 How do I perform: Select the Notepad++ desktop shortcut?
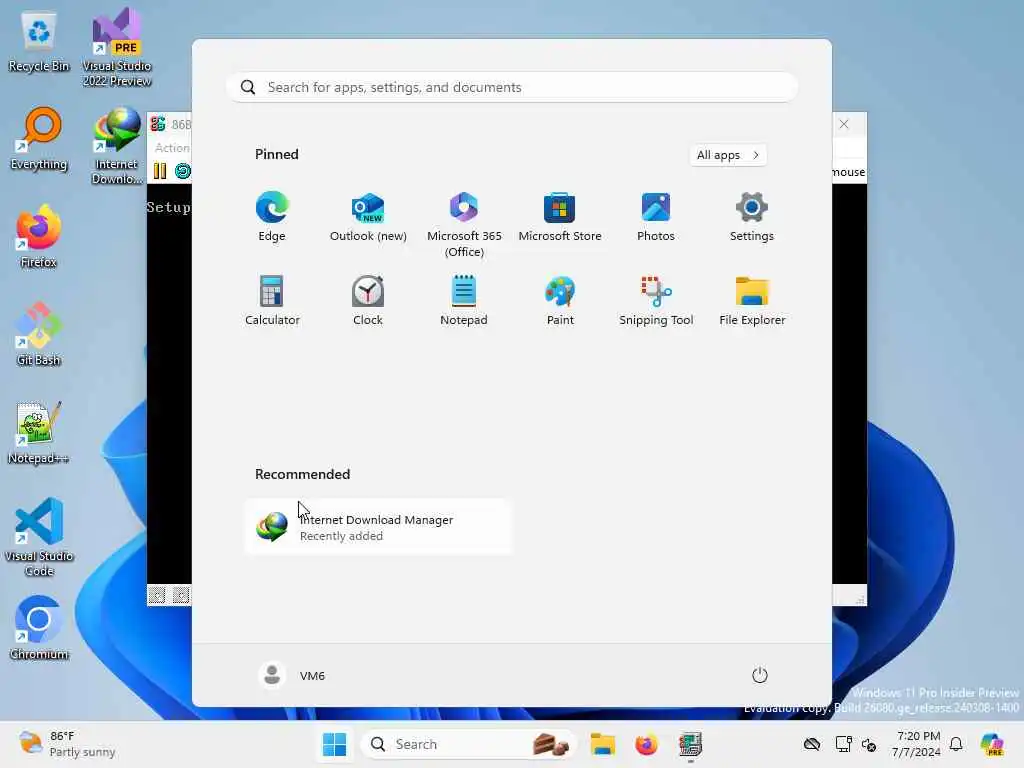39,432
